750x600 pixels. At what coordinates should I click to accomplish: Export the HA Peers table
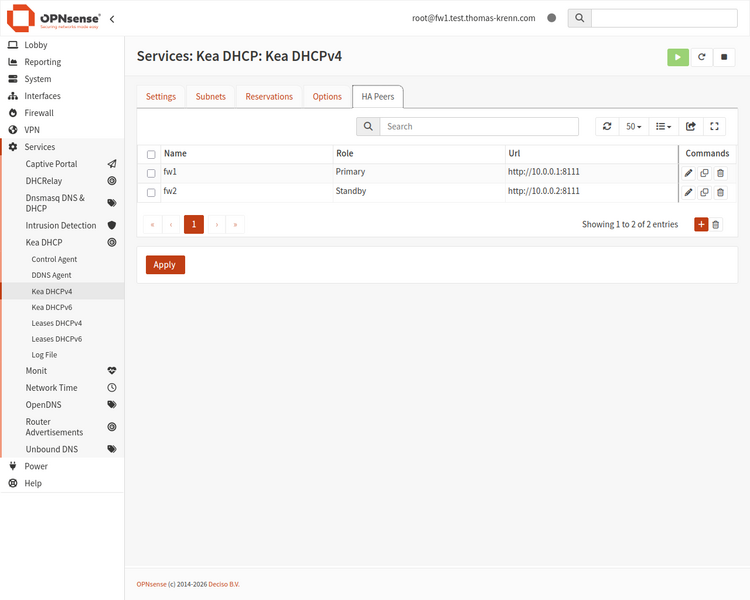click(x=690, y=126)
